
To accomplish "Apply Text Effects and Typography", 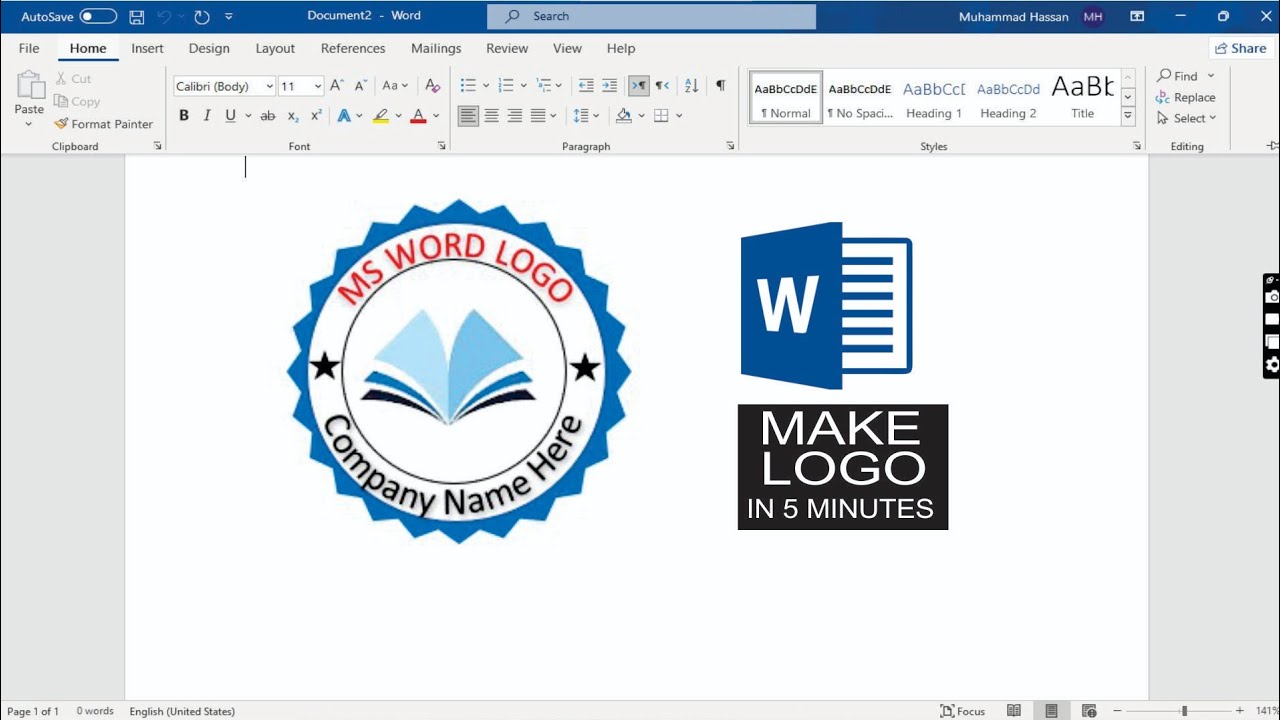I will click(x=344, y=116).
